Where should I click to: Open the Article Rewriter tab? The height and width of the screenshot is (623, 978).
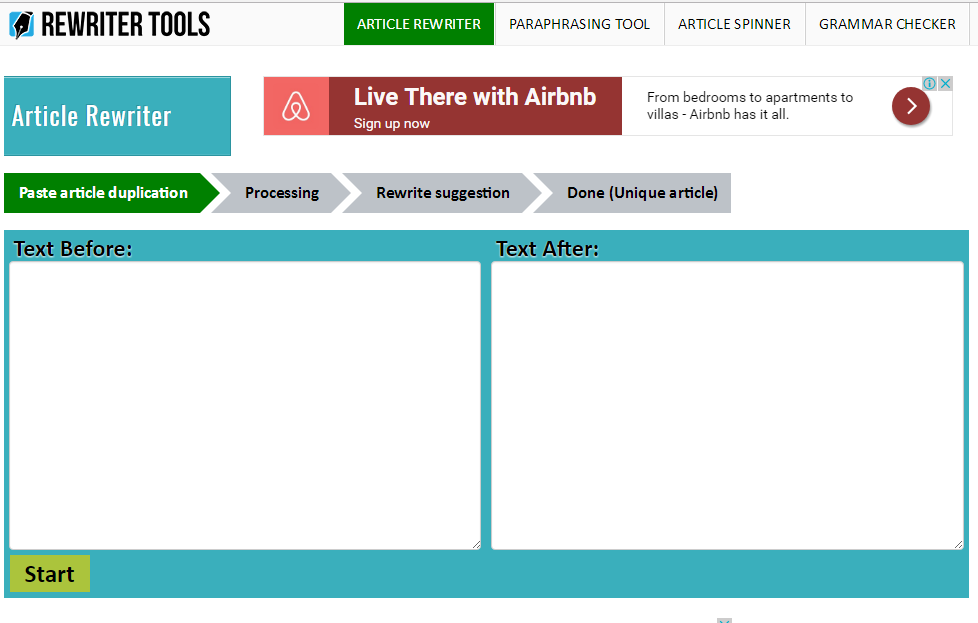tap(419, 24)
